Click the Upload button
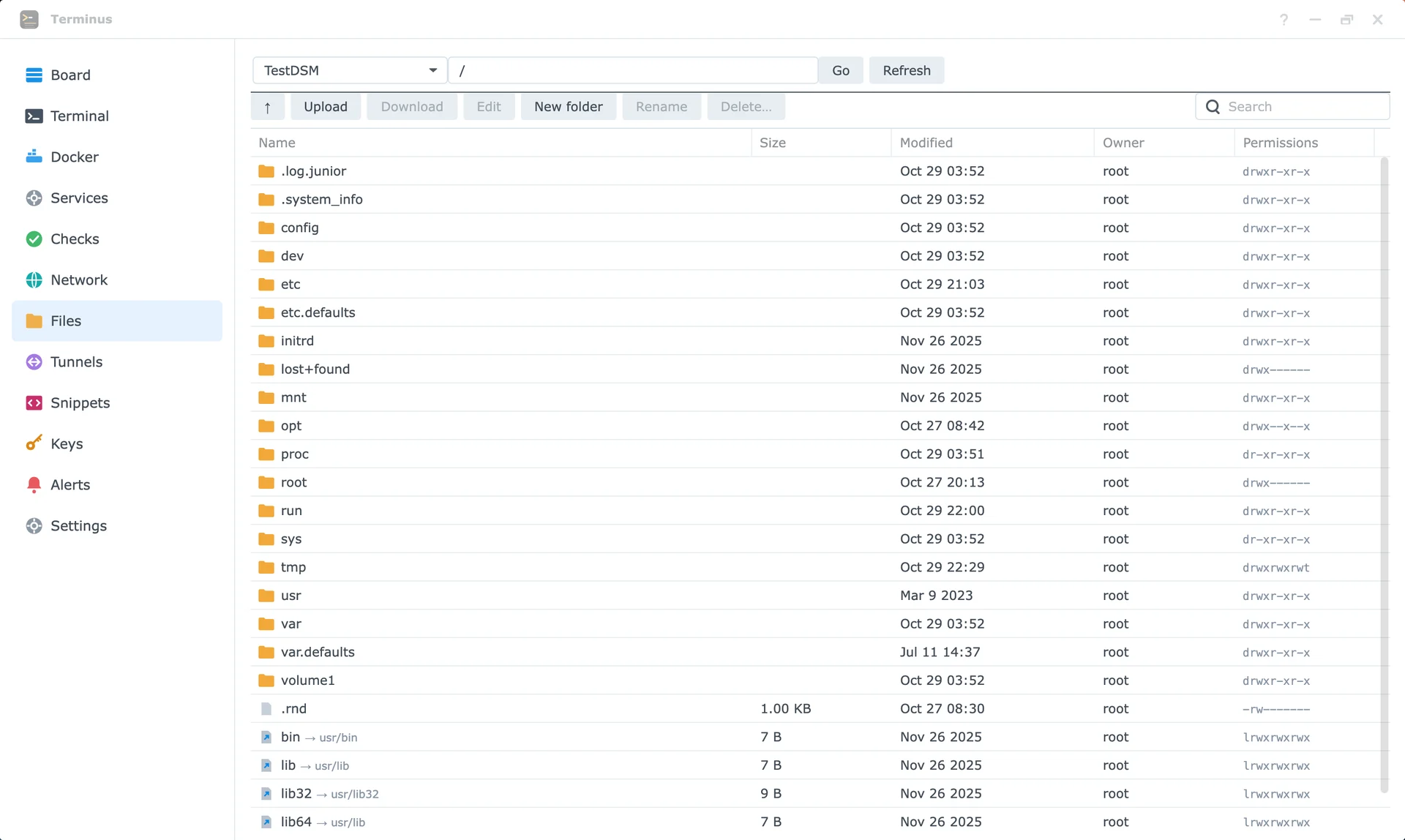The width and height of the screenshot is (1405, 840). tap(326, 107)
